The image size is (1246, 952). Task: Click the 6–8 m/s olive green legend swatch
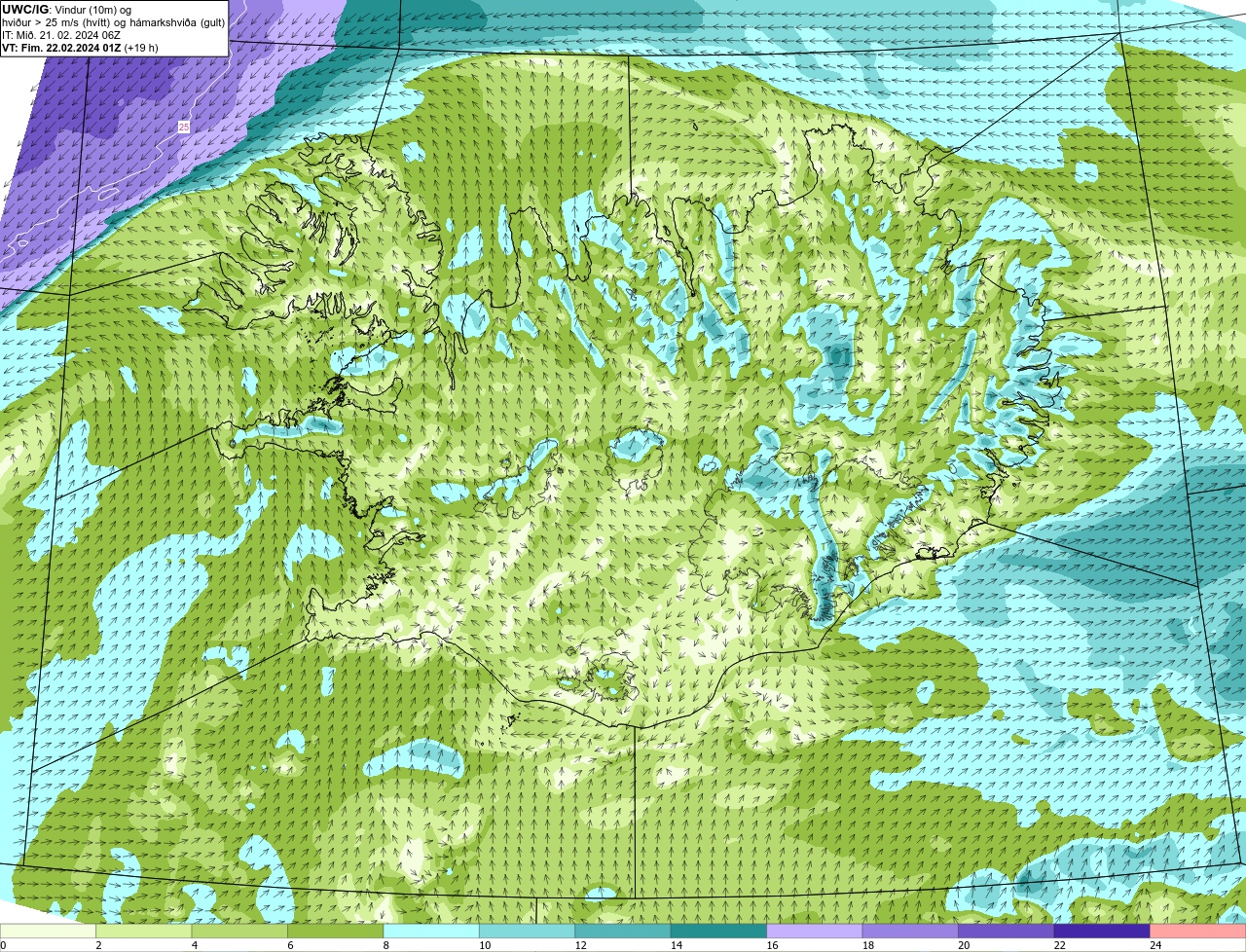336,931
